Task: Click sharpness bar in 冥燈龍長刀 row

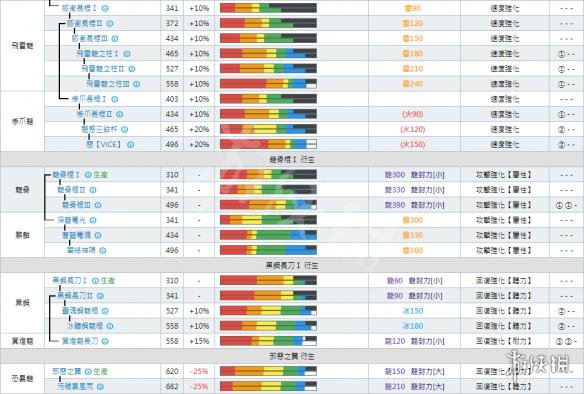Action: [x=268, y=341]
